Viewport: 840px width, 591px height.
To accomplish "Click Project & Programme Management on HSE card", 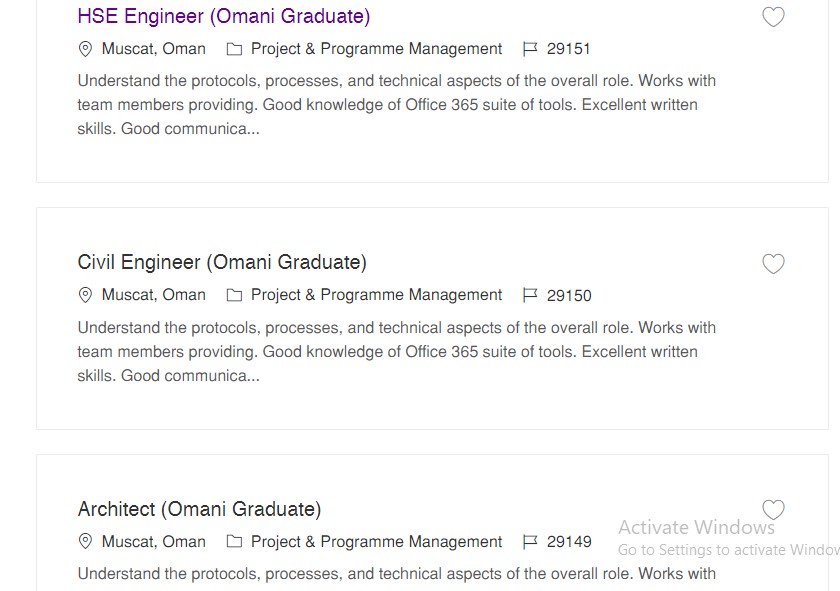I will point(377,49).
